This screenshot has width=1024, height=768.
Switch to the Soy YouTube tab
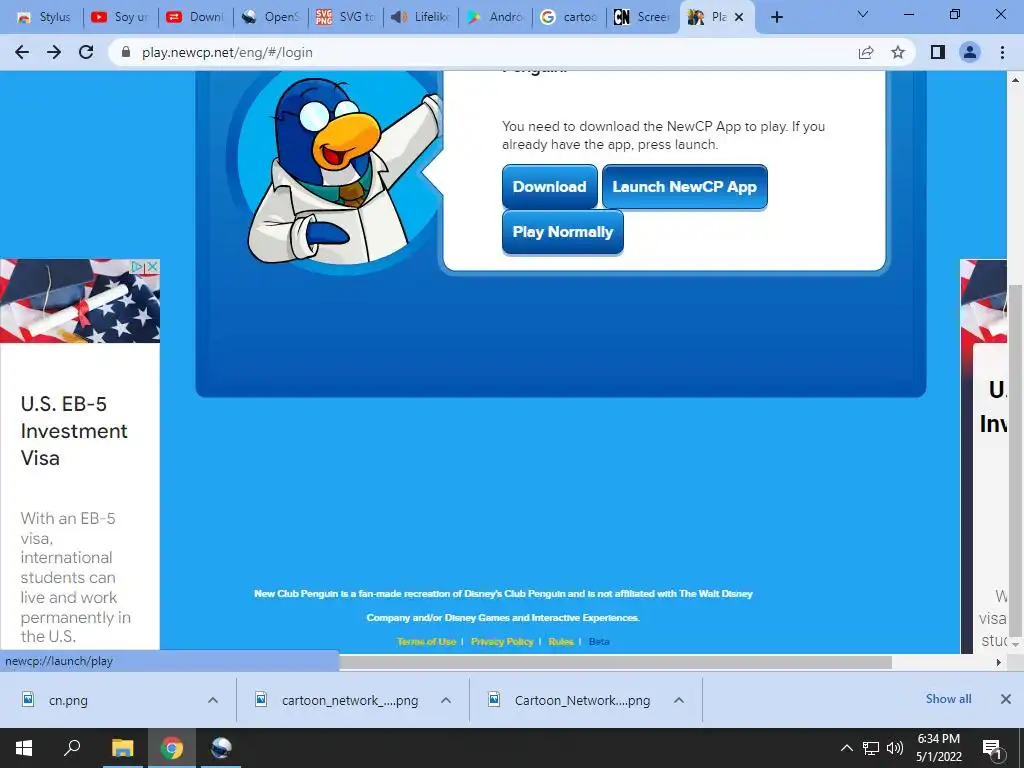click(120, 17)
